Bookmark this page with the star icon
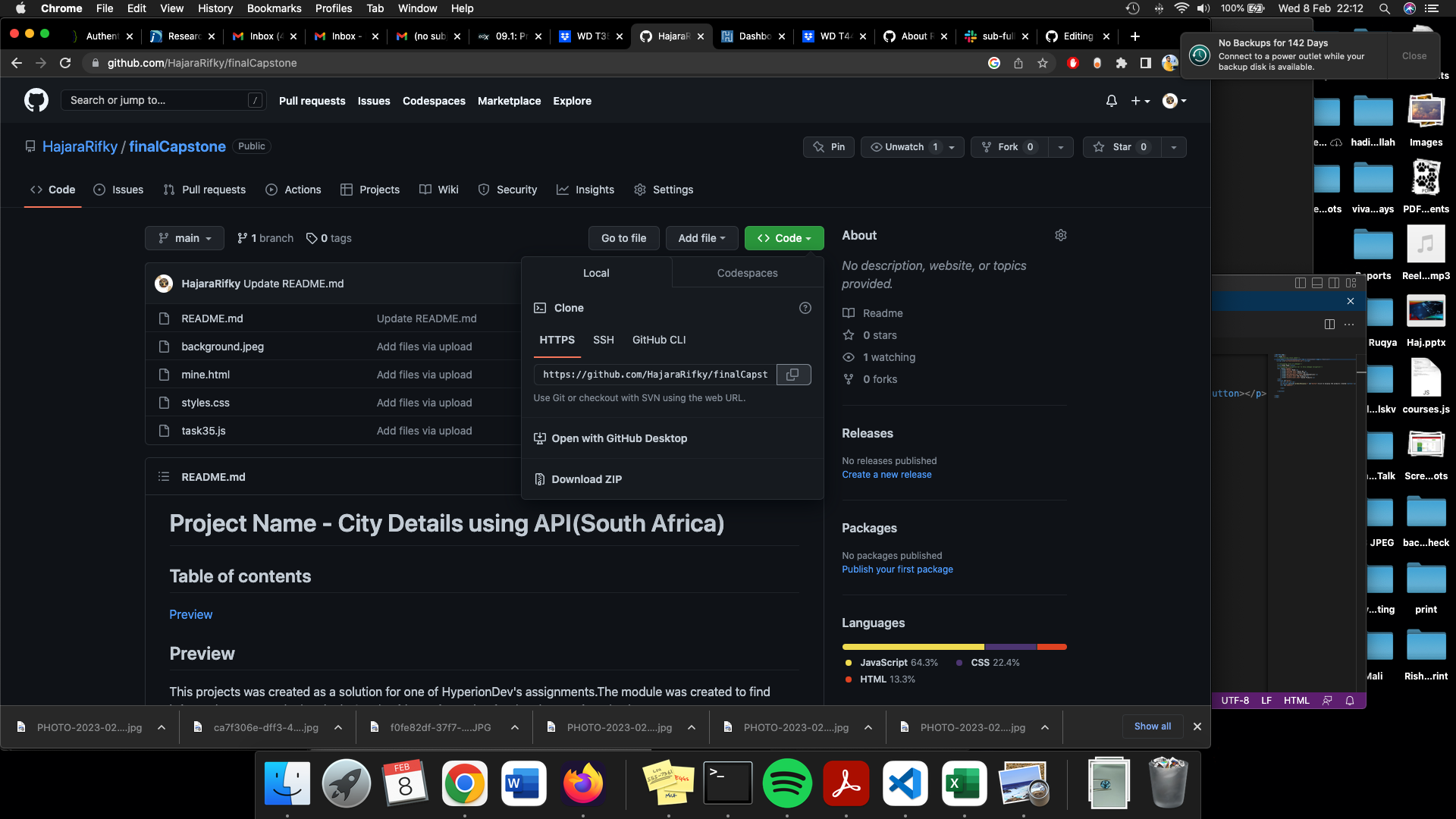This screenshot has width=1456, height=819. (x=1043, y=63)
